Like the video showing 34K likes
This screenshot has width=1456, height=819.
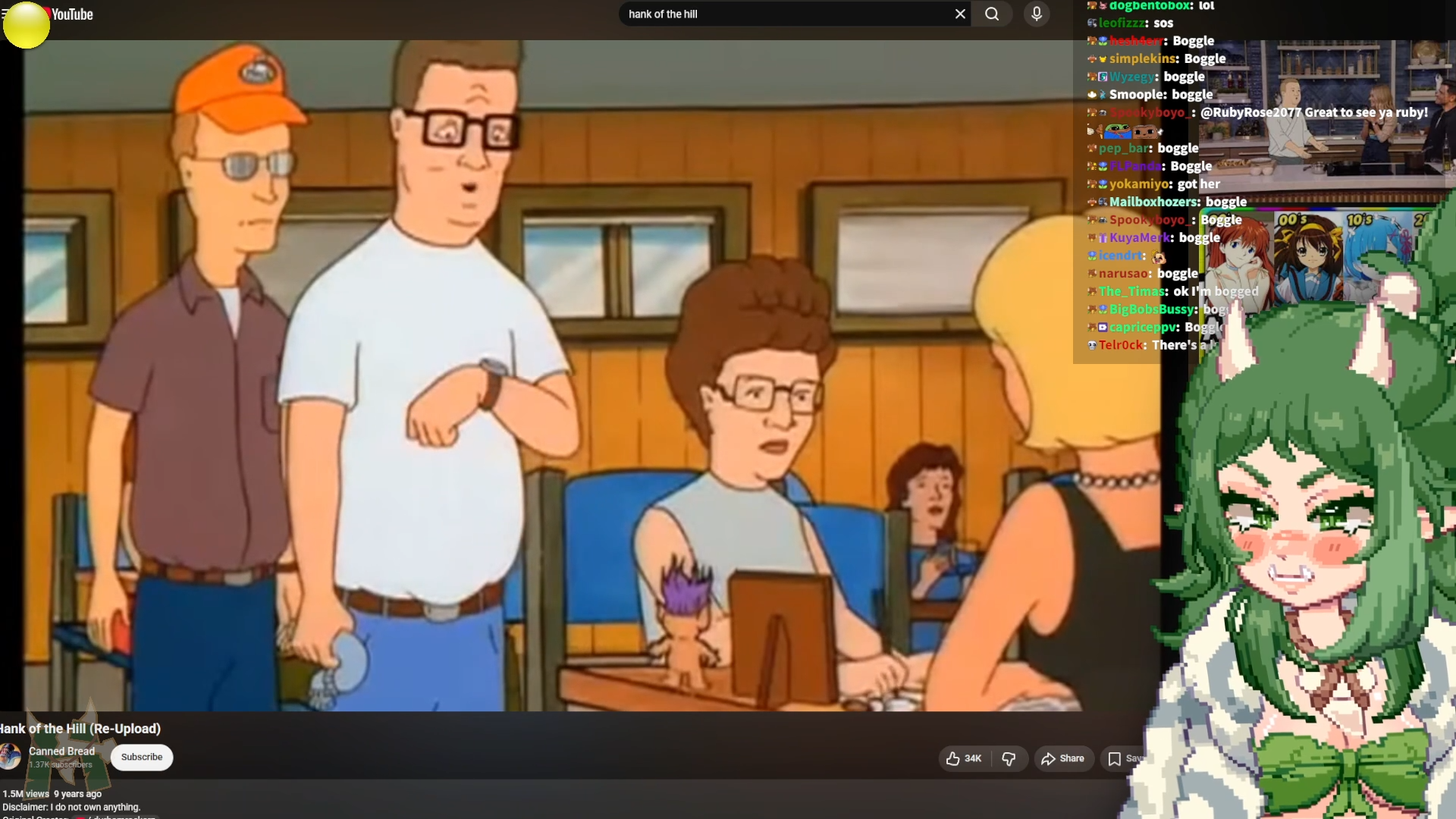pyautogui.click(x=964, y=758)
